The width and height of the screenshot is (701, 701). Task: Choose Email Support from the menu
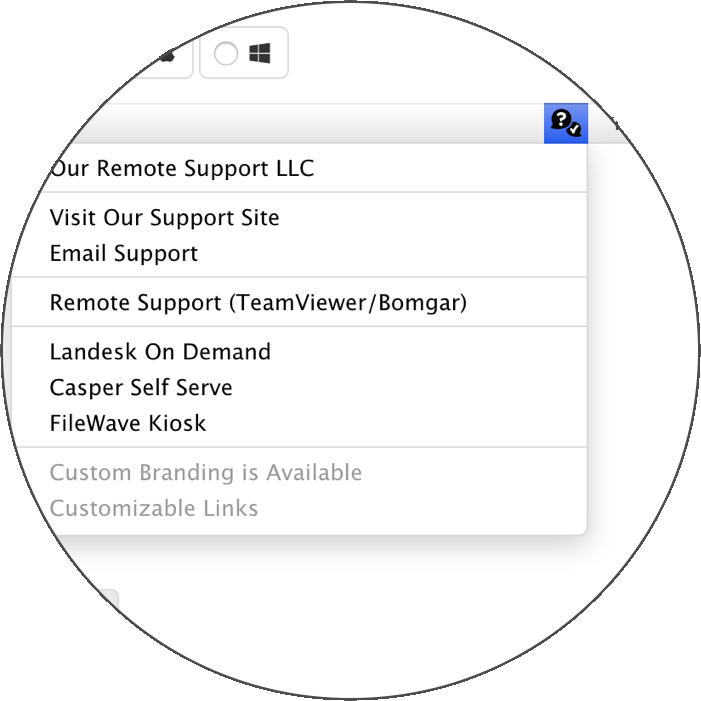click(124, 253)
